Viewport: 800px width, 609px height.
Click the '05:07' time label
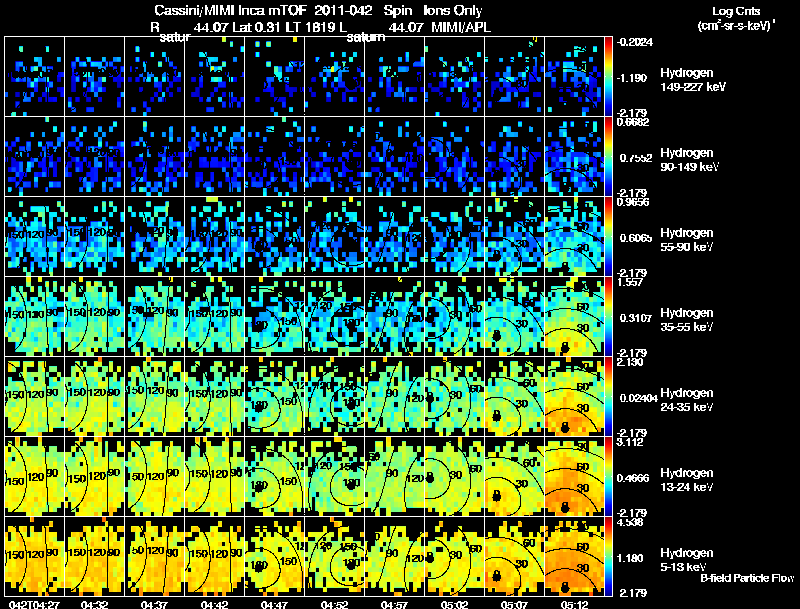click(x=514, y=604)
